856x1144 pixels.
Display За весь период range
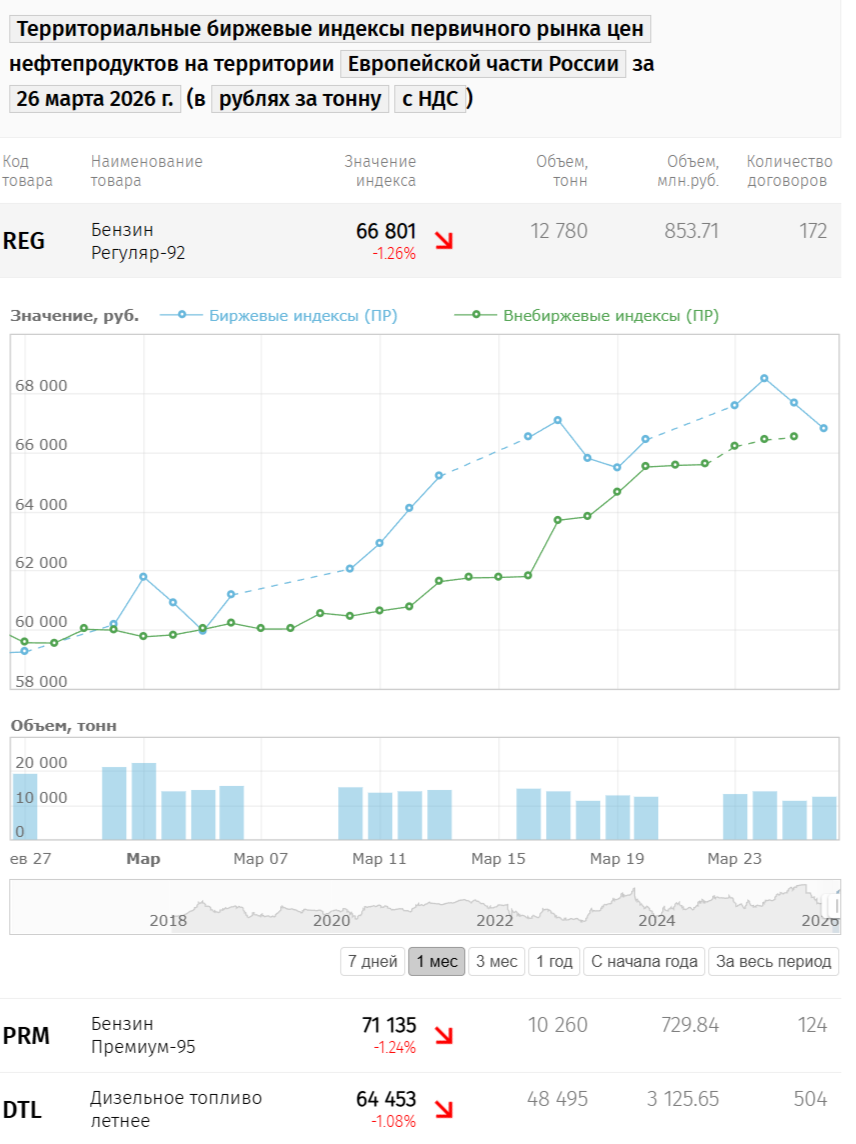(773, 962)
